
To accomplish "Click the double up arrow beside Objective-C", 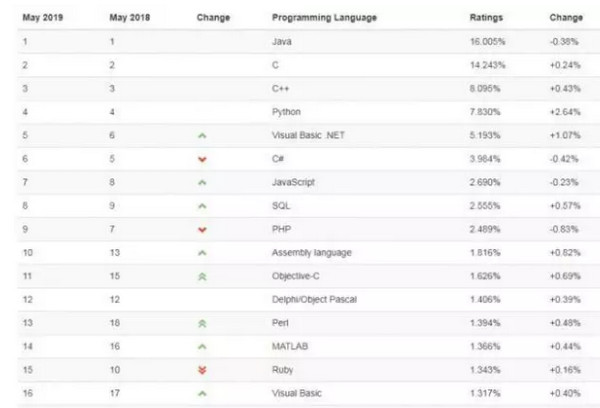I will pos(203,274).
